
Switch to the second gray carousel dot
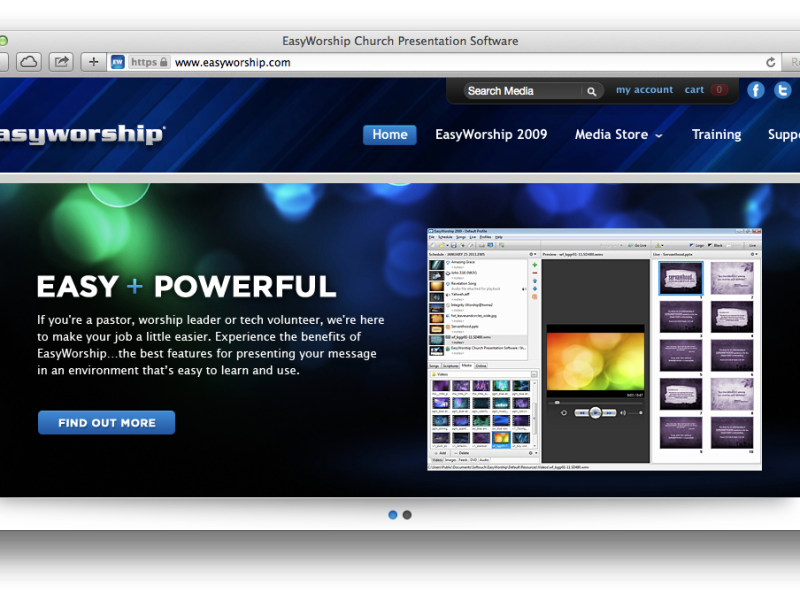pyautogui.click(x=407, y=515)
